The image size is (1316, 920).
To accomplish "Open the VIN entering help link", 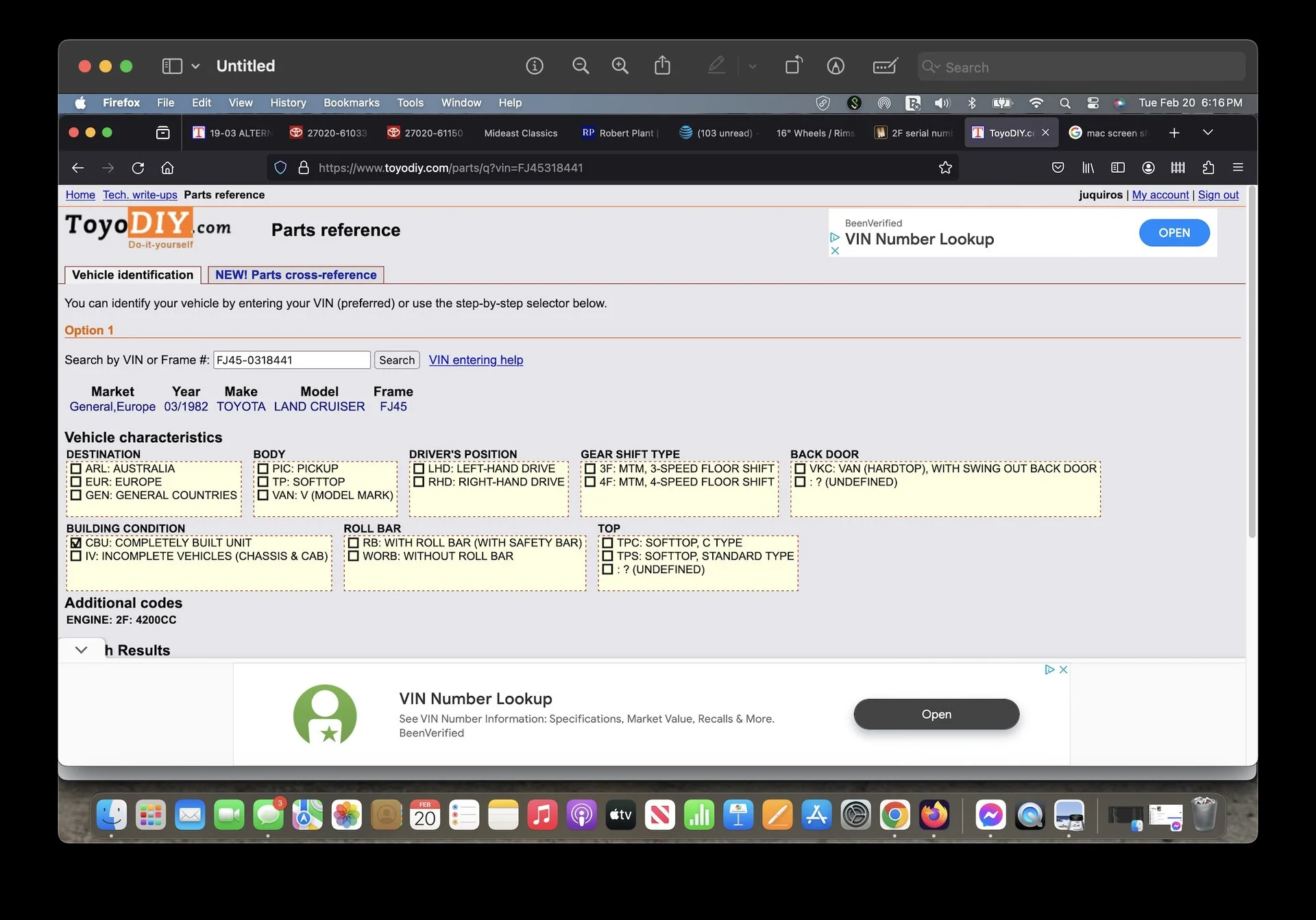I will [476, 360].
